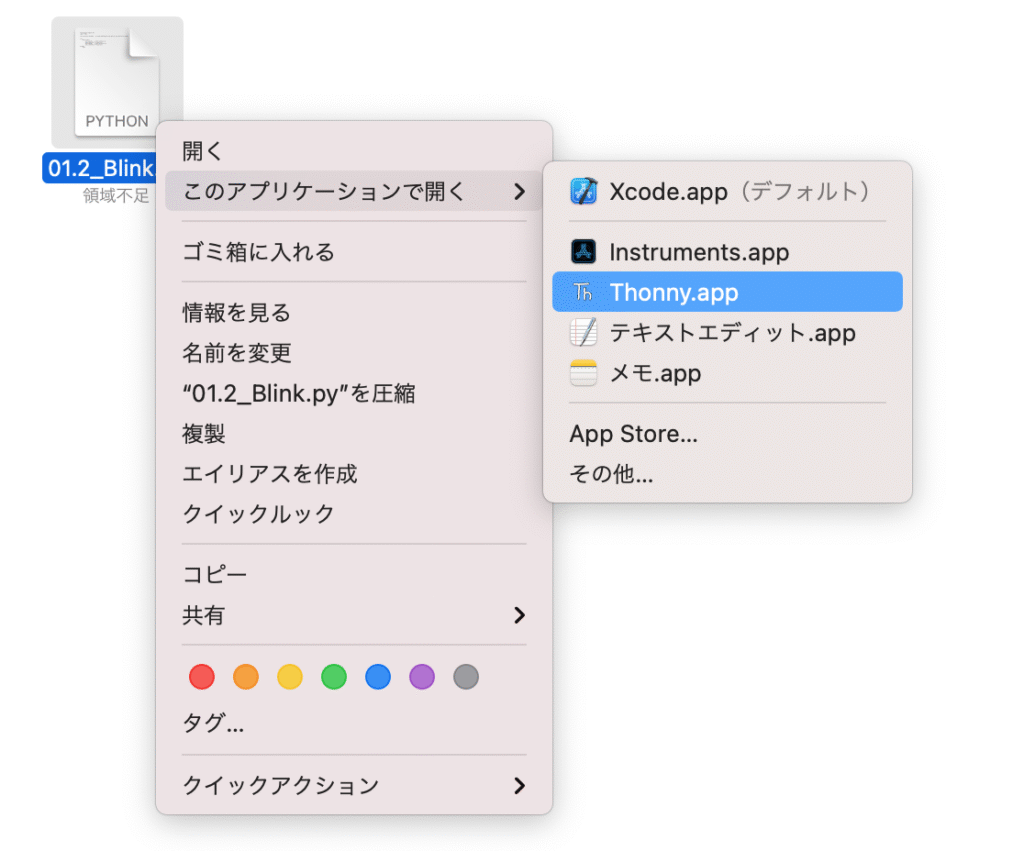
Task: Click the Notes (メモ) app icon
Action: (x=583, y=373)
